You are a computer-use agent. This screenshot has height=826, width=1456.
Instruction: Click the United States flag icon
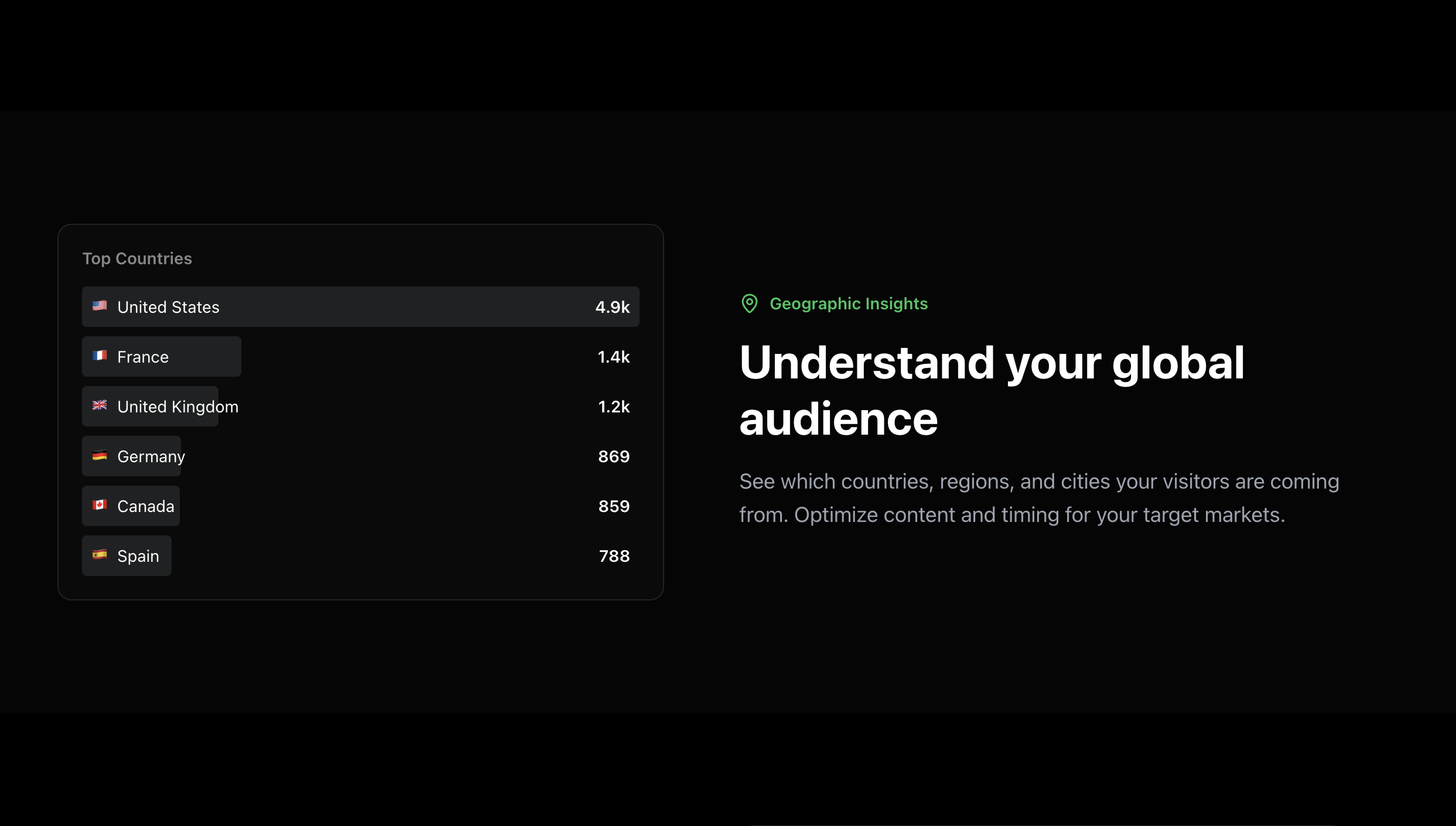point(100,306)
